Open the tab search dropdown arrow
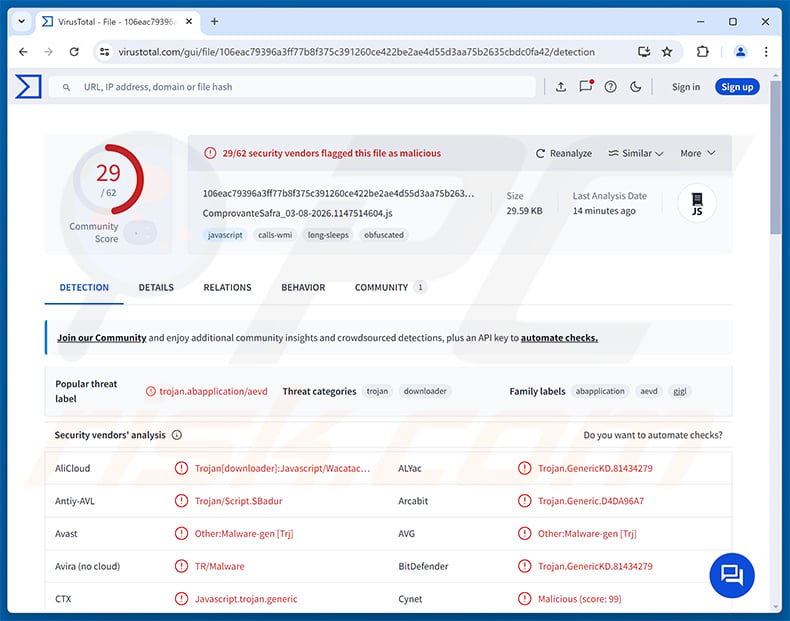Viewport: 790px width, 621px height. [x=22, y=22]
